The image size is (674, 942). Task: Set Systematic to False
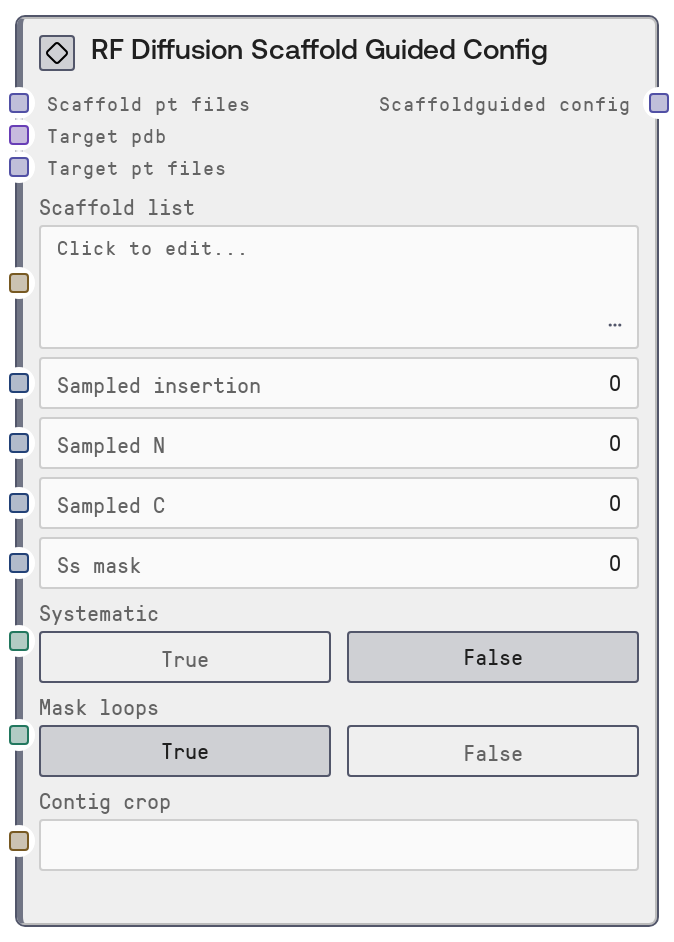[x=492, y=658]
